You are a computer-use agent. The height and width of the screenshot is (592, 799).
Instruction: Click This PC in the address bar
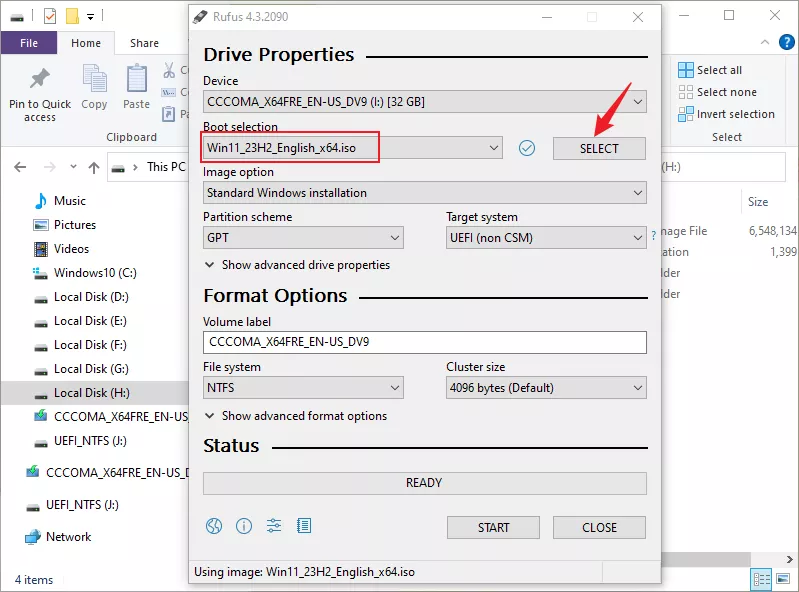coord(166,167)
